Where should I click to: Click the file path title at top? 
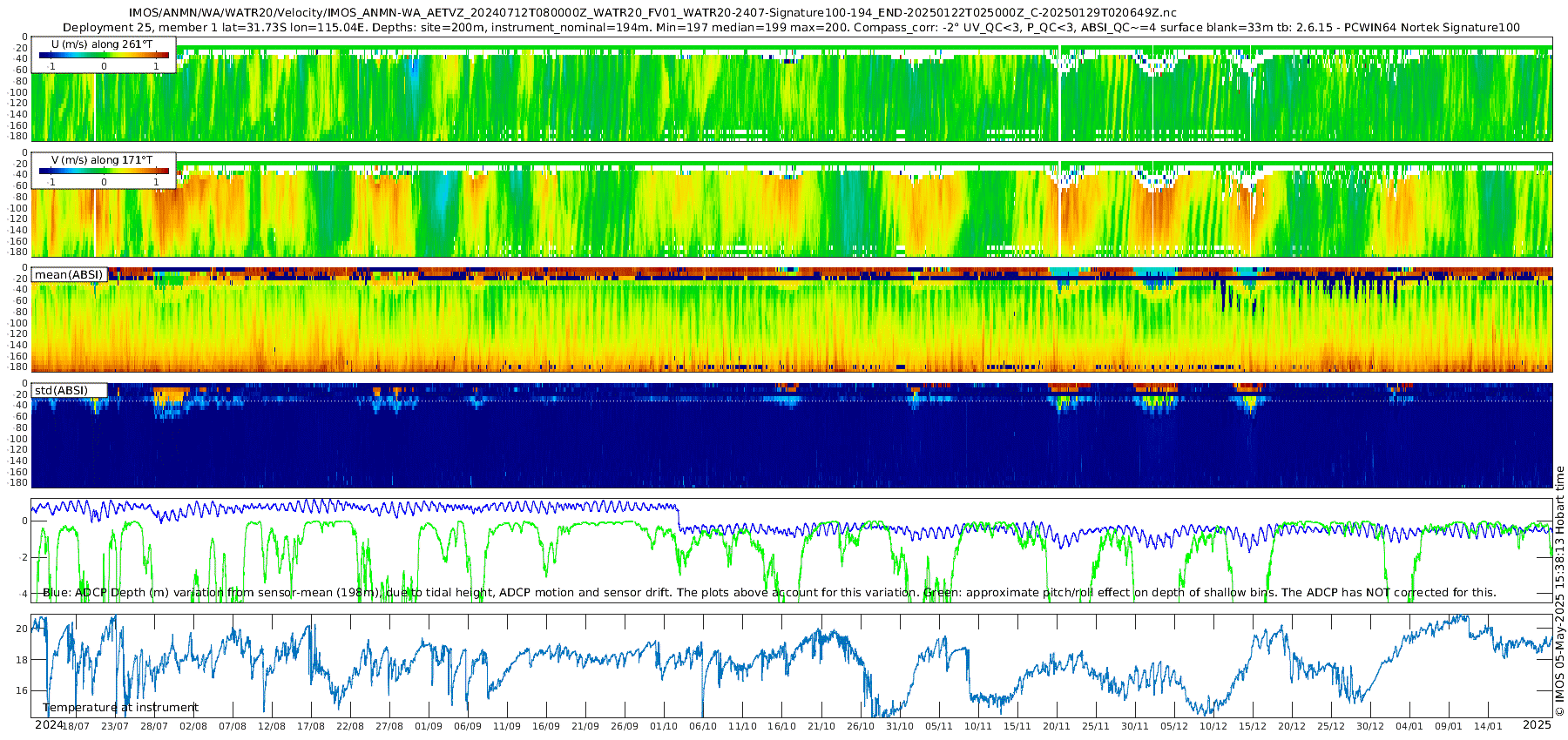[652, 12]
